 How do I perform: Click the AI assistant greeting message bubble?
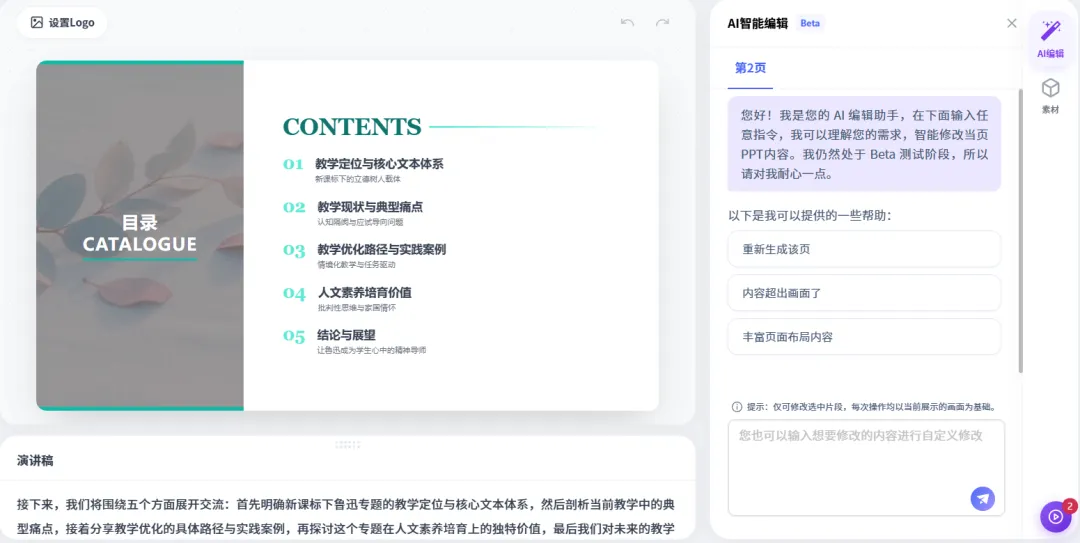[864, 144]
